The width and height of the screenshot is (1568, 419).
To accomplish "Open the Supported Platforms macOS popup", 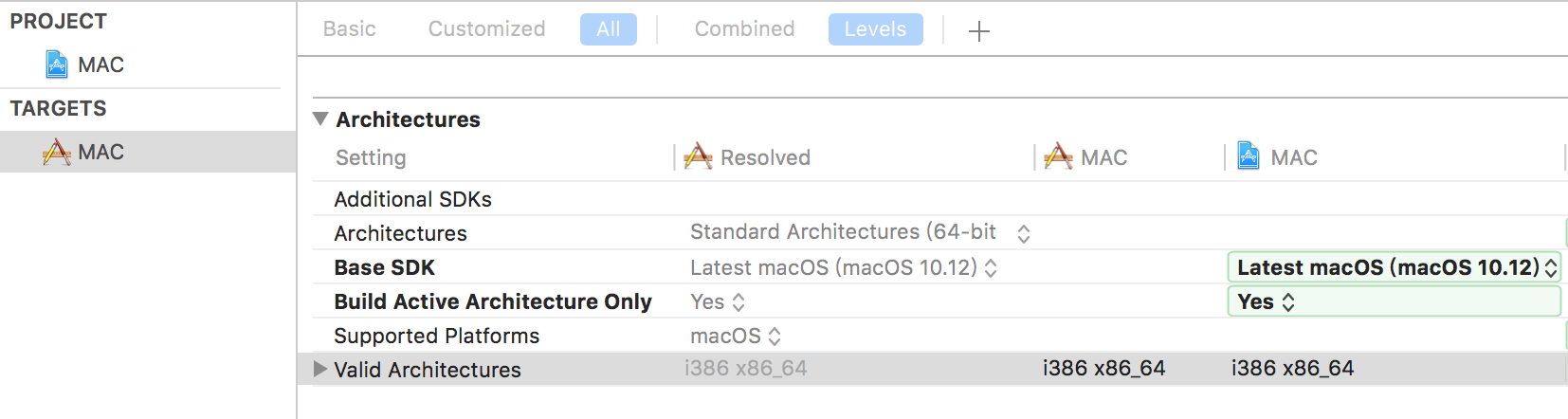I will (x=736, y=336).
